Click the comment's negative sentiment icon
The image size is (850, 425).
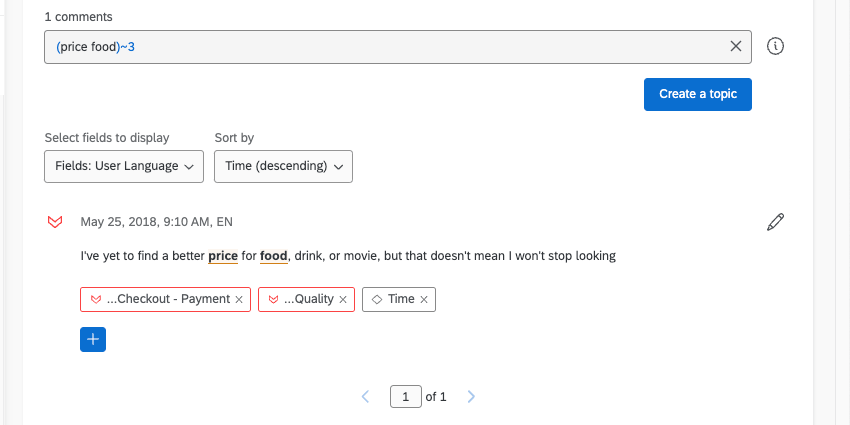(56, 222)
